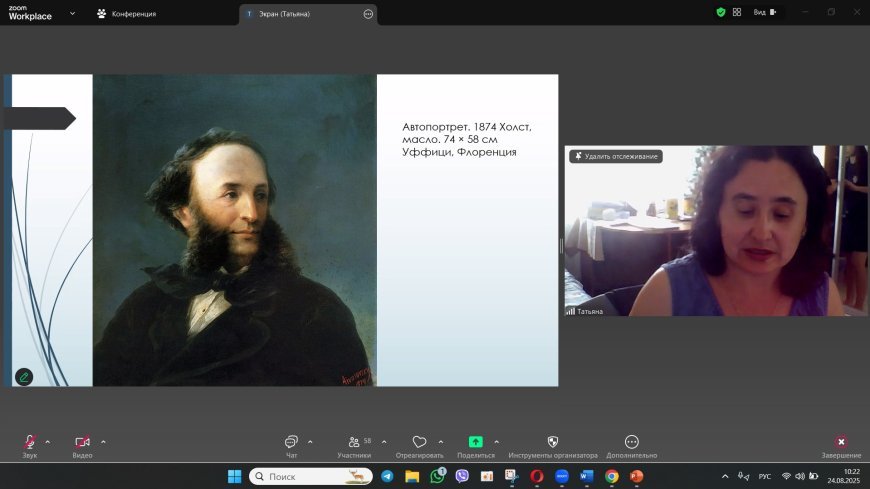The image size is (870, 489).
Task: Click the shared screen self-portrait painting
Action: point(234,230)
